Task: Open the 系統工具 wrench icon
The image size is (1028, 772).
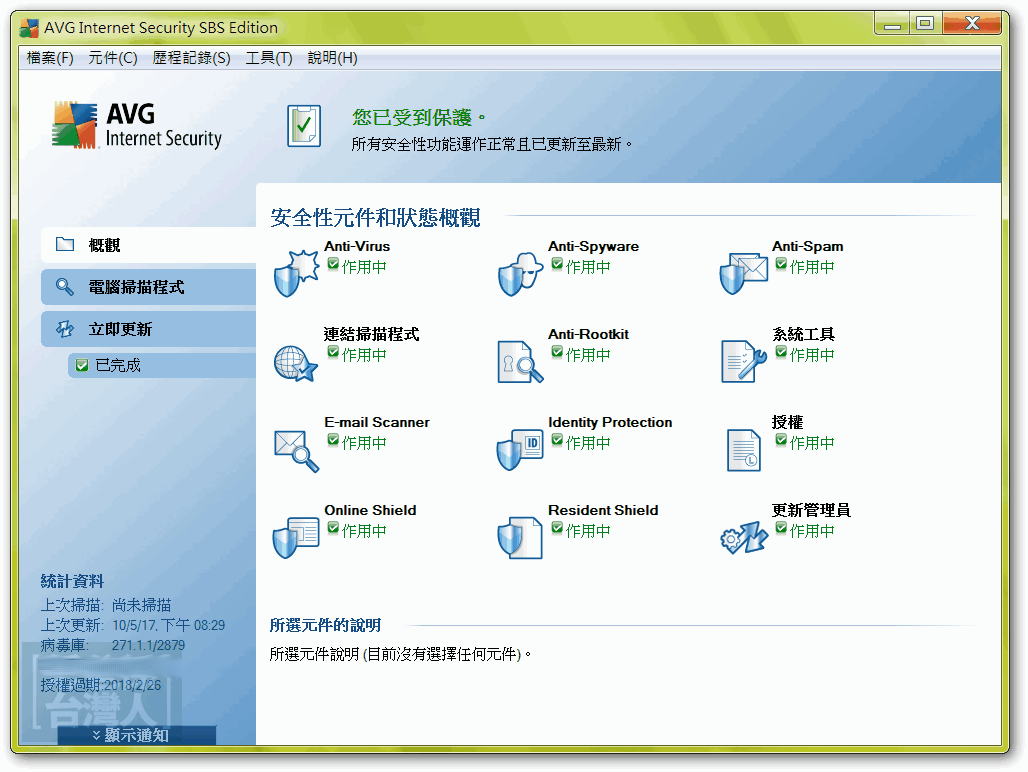Action: [x=743, y=360]
